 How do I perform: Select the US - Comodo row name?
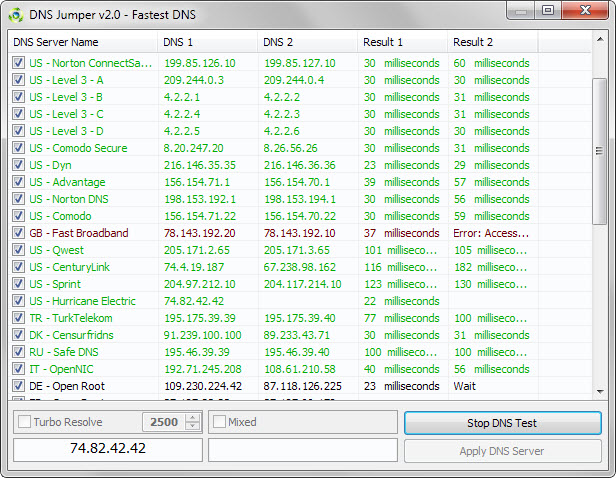60,216
